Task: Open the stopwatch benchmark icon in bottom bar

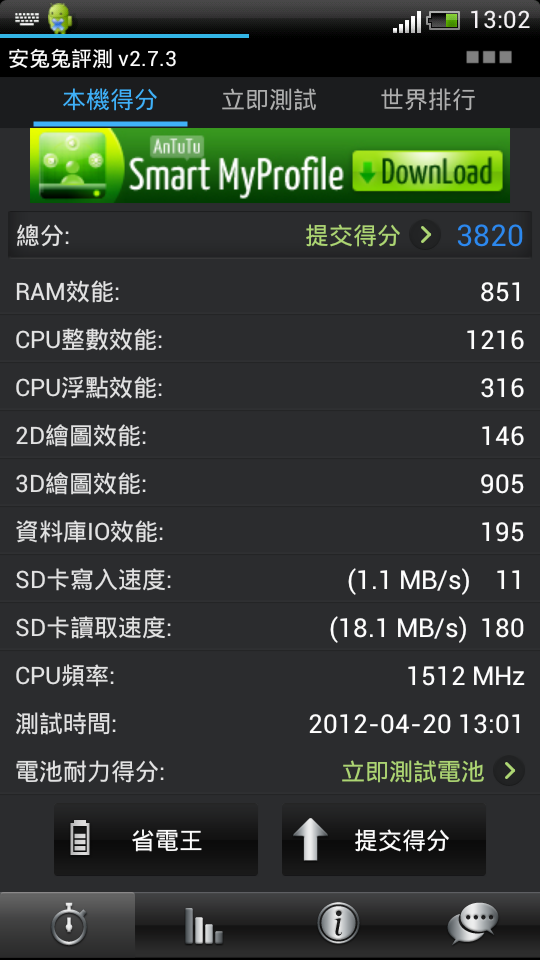Action: coord(68,924)
